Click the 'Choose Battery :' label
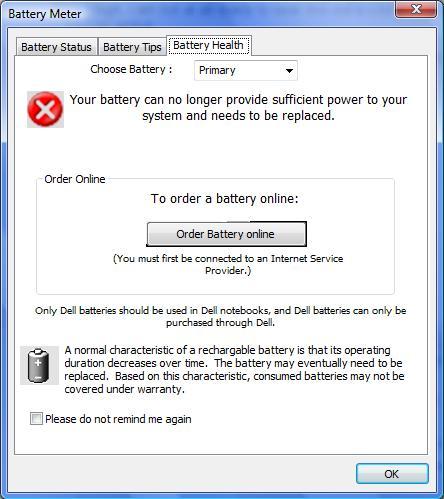Image resolution: width=444 pixels, height=499 pixels. tap(131, 69)
